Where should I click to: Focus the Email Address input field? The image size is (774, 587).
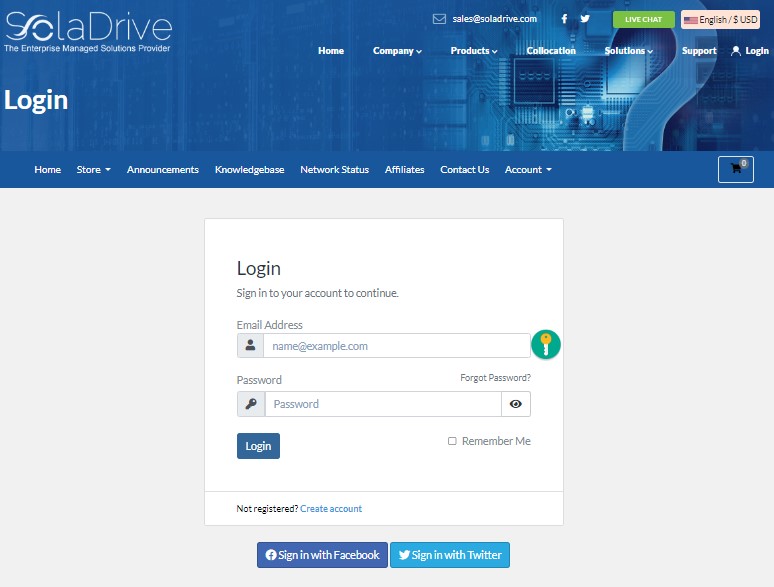click(x=397, y=346)
